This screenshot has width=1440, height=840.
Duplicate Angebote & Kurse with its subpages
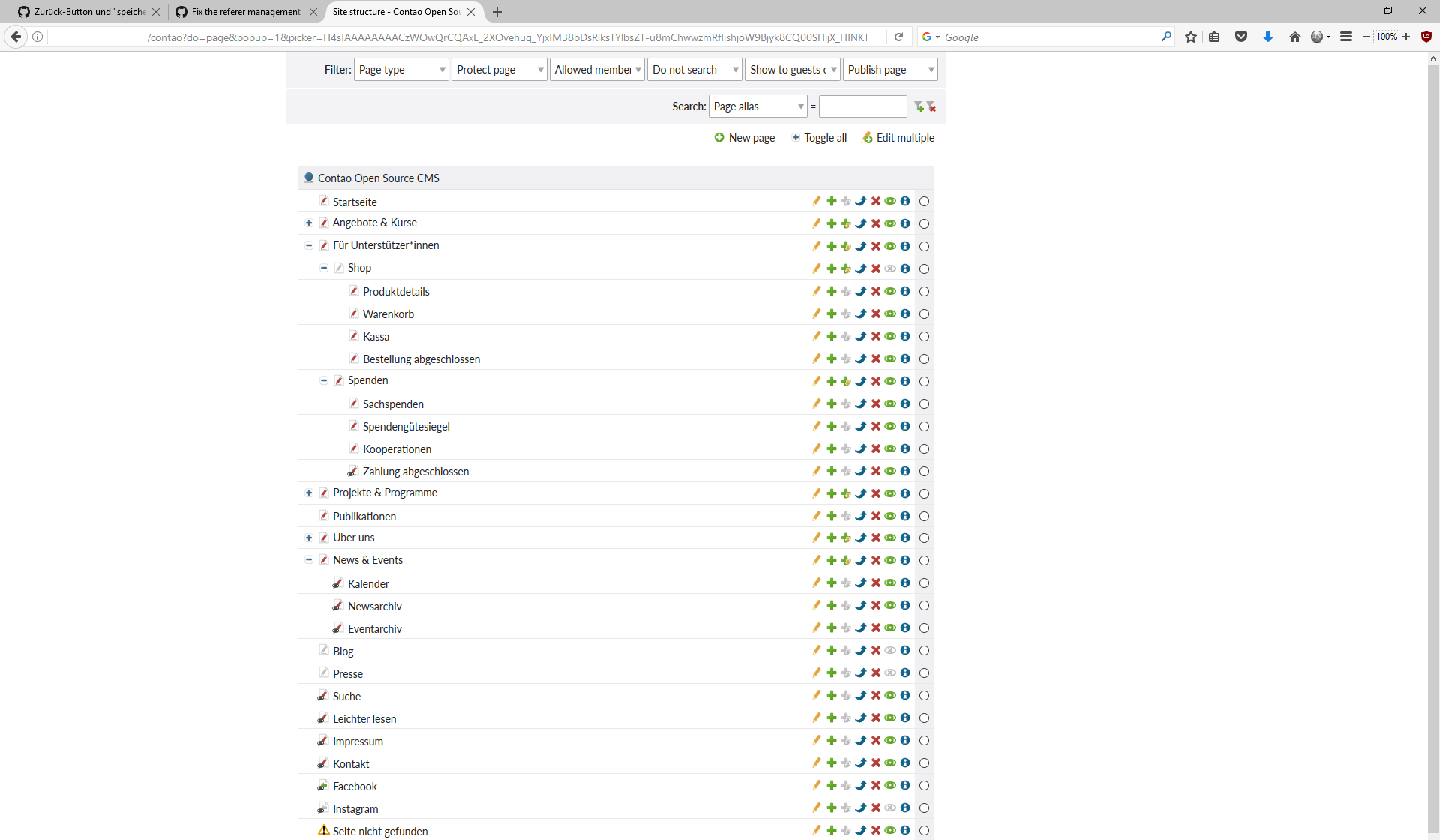pos(846,223)
